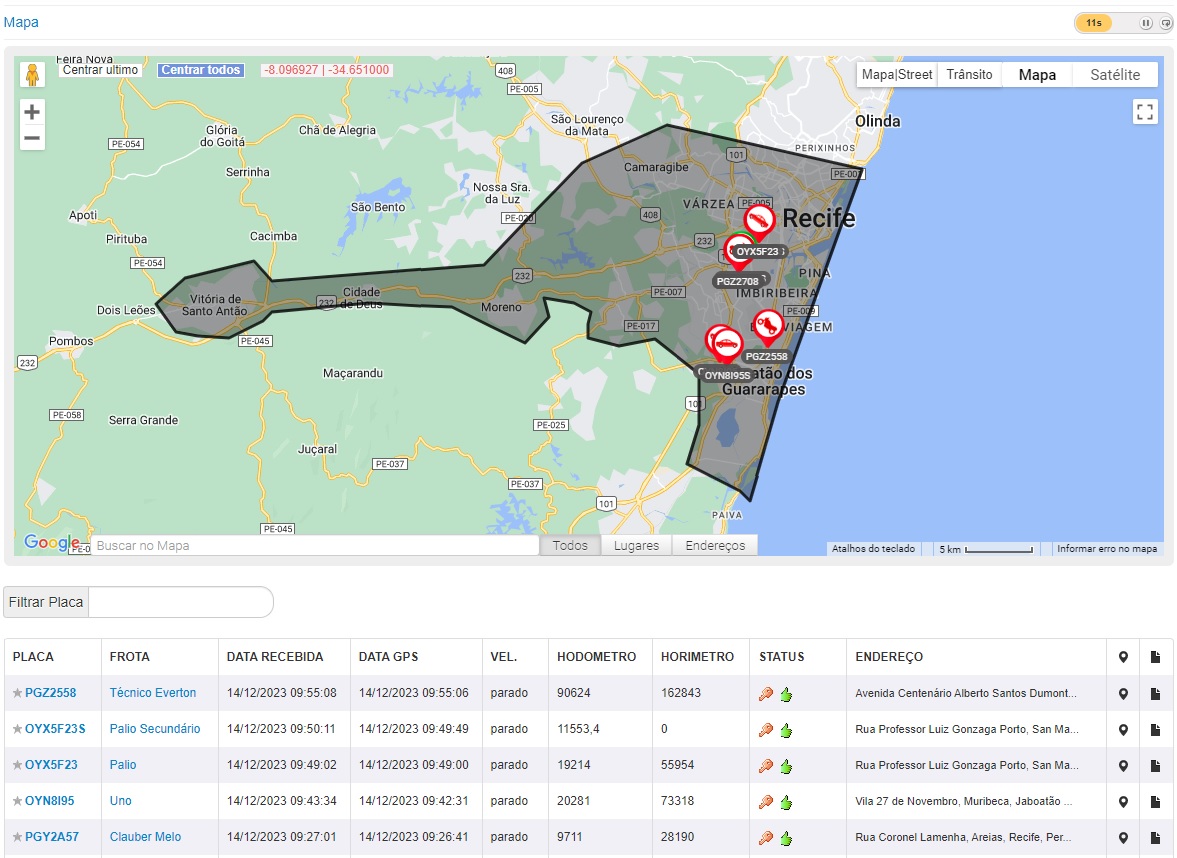This screenshot has width=1177, height=858.
Task: Select the Todos search filter
Action: [570, 546]
